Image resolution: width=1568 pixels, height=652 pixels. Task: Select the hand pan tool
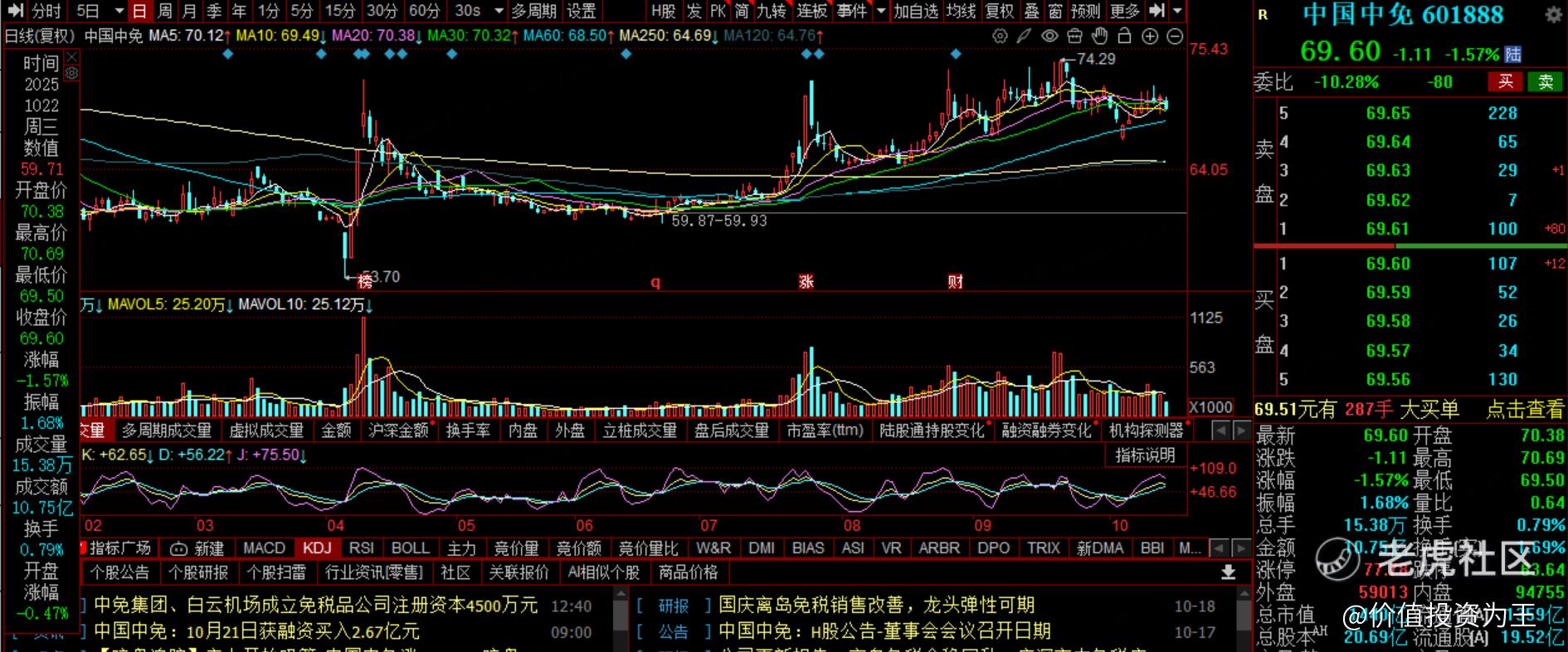coord(1099,36)
